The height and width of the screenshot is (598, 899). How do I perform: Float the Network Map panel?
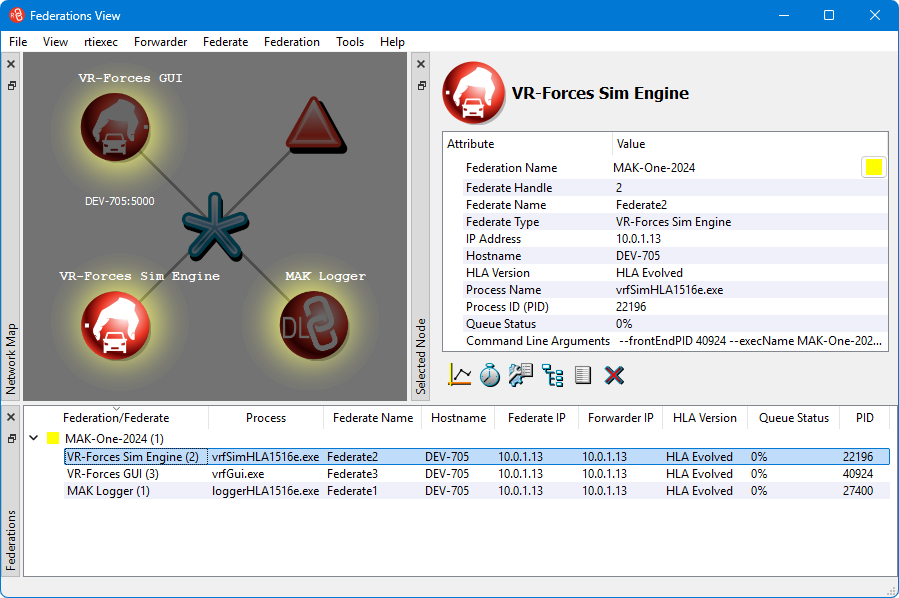tap(11, 86)
